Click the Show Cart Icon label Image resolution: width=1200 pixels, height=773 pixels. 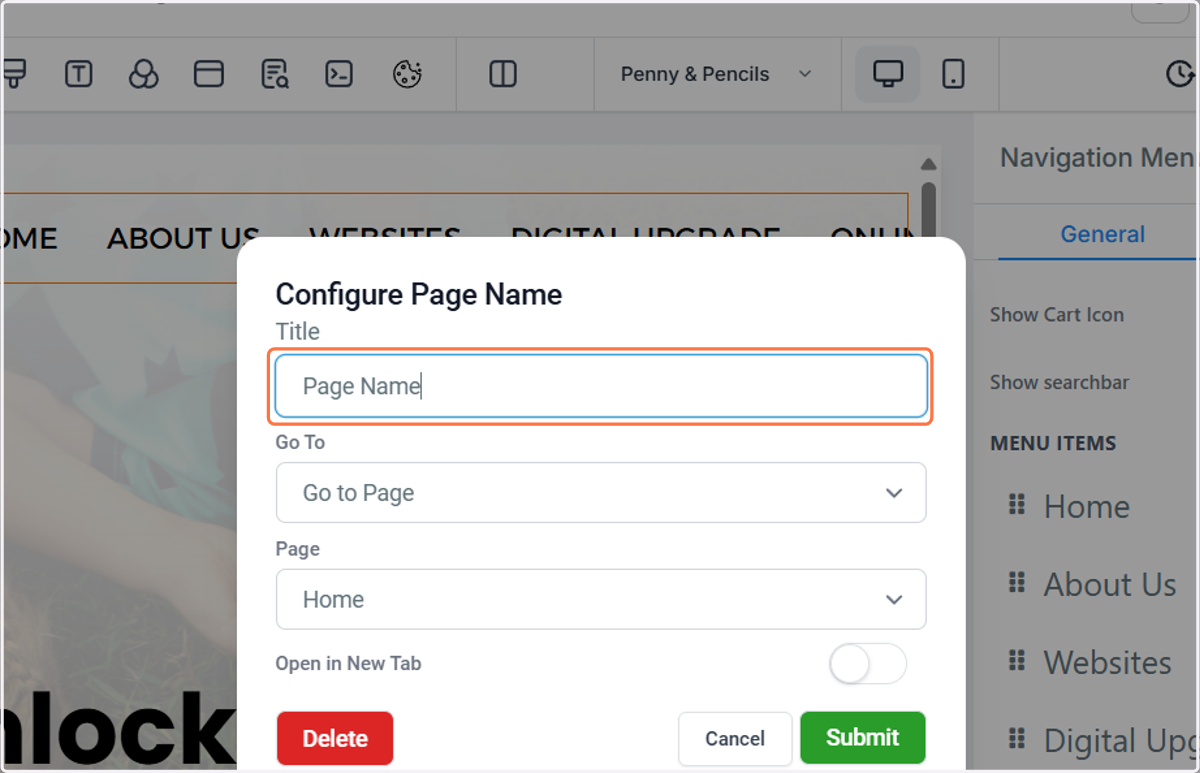1057,314
